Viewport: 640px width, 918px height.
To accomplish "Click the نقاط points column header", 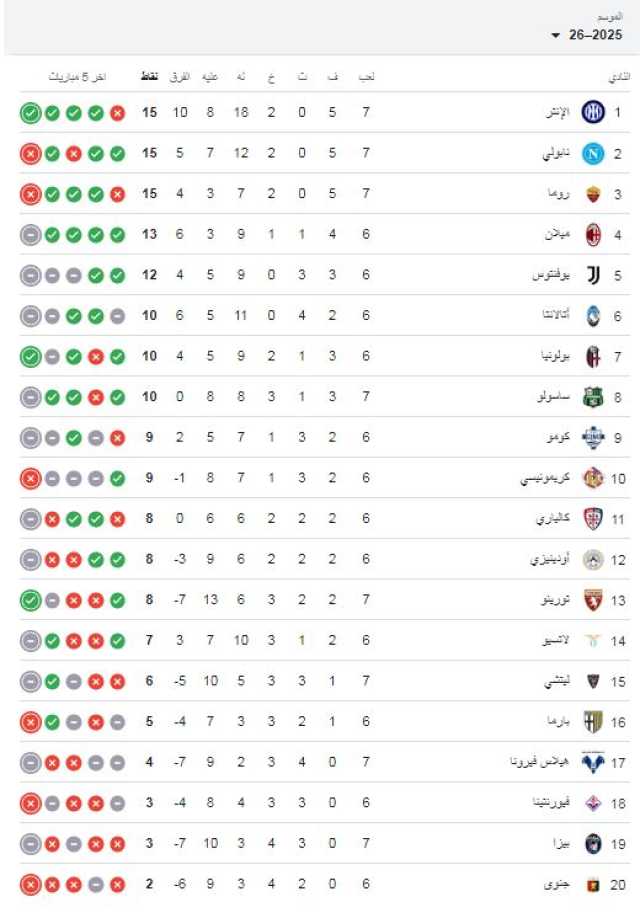I will coord(149,77).
